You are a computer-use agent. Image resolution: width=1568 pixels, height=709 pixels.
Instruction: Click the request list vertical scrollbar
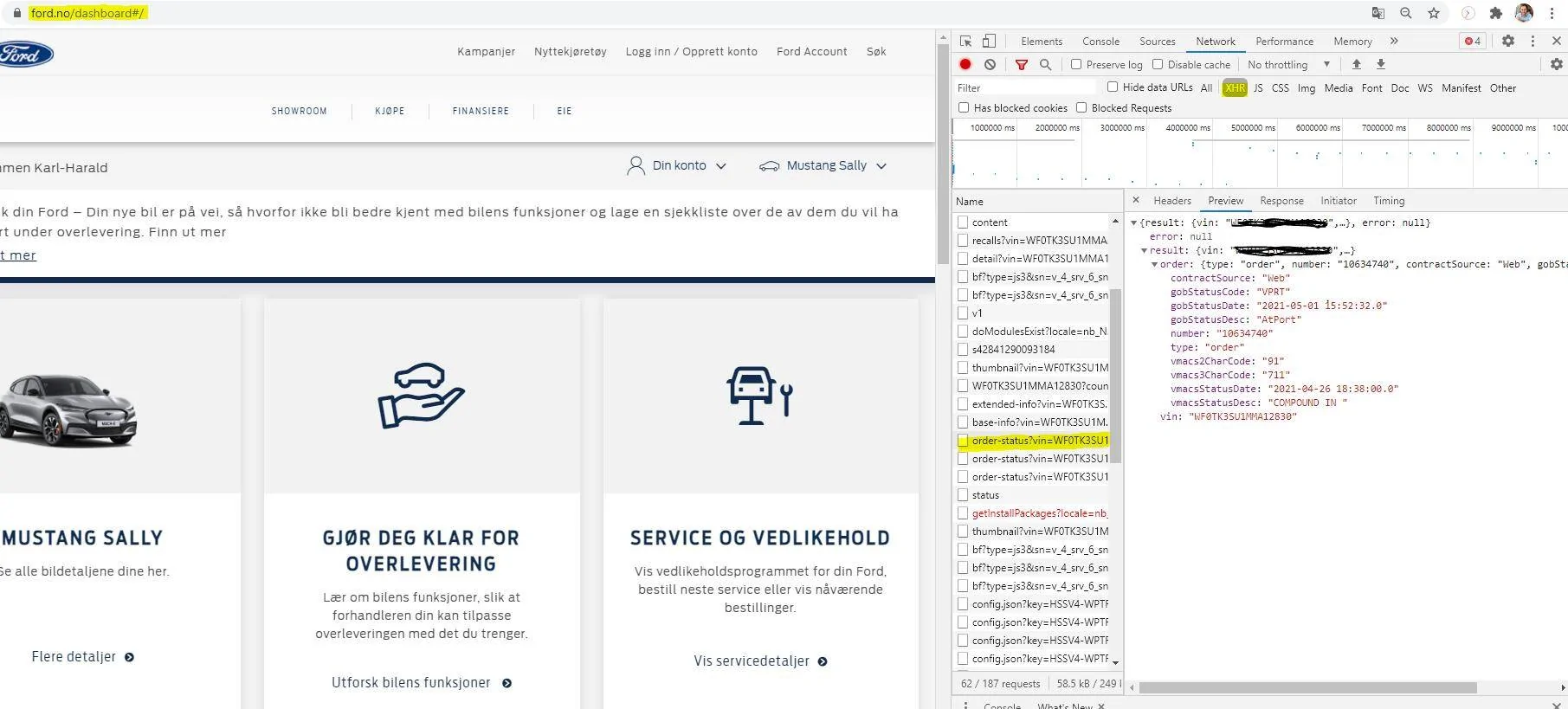(x=1116, y=376)
